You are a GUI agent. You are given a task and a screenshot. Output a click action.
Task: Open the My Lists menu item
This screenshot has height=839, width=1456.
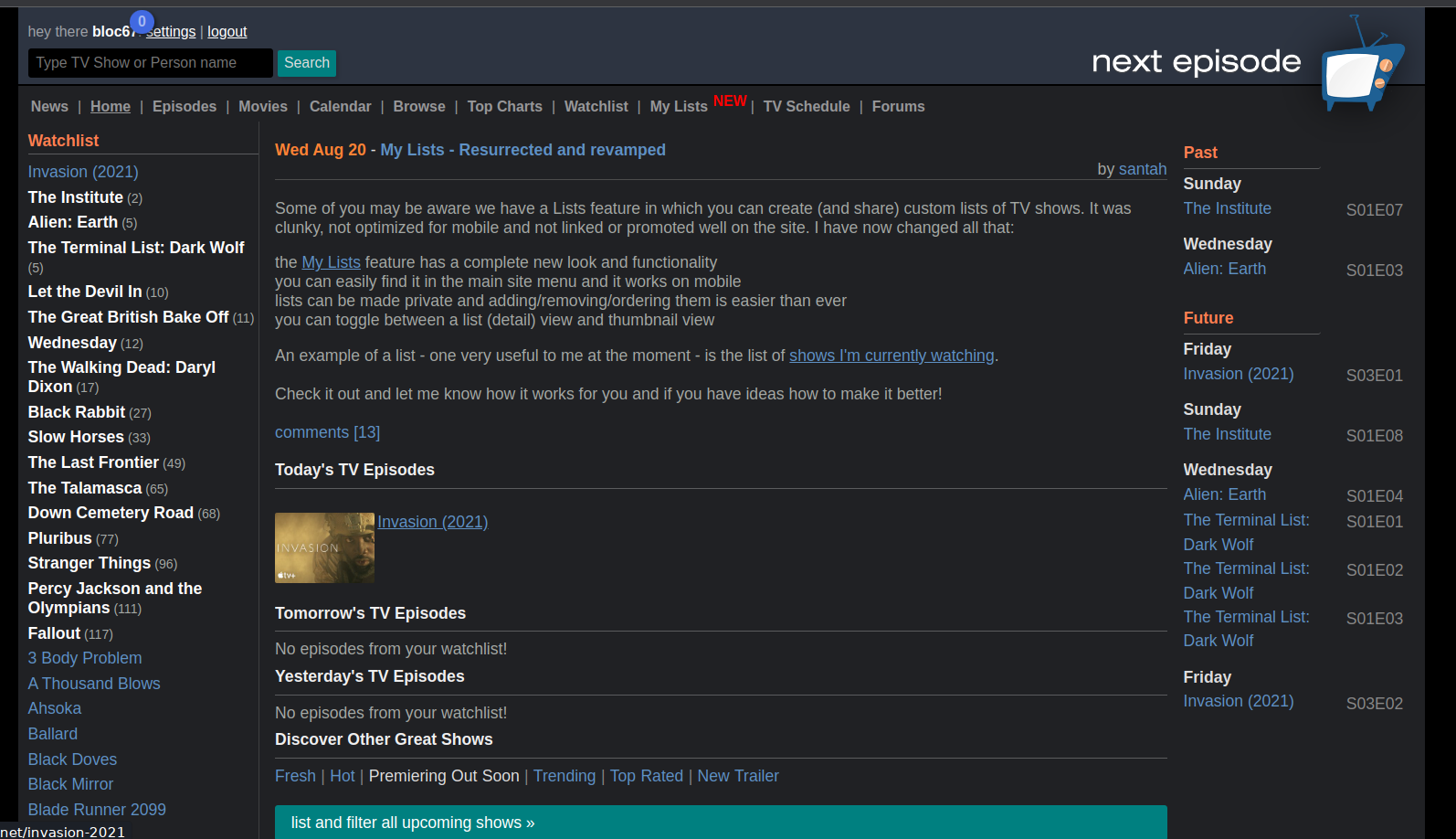pos(679,107)
